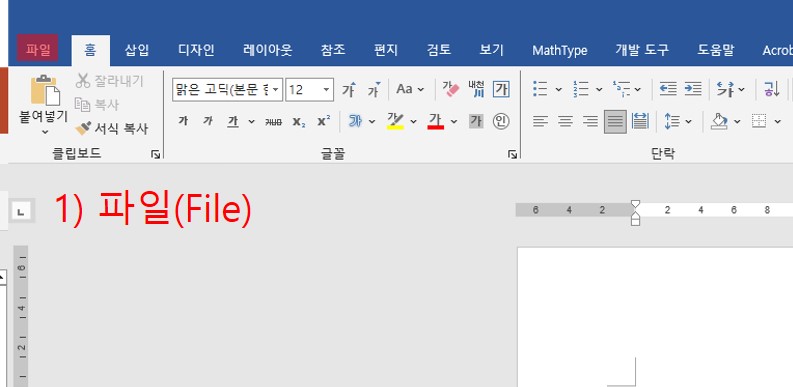Screen dimensions: 793x387
Task: Click the bullets list icon
Action: 540,89
